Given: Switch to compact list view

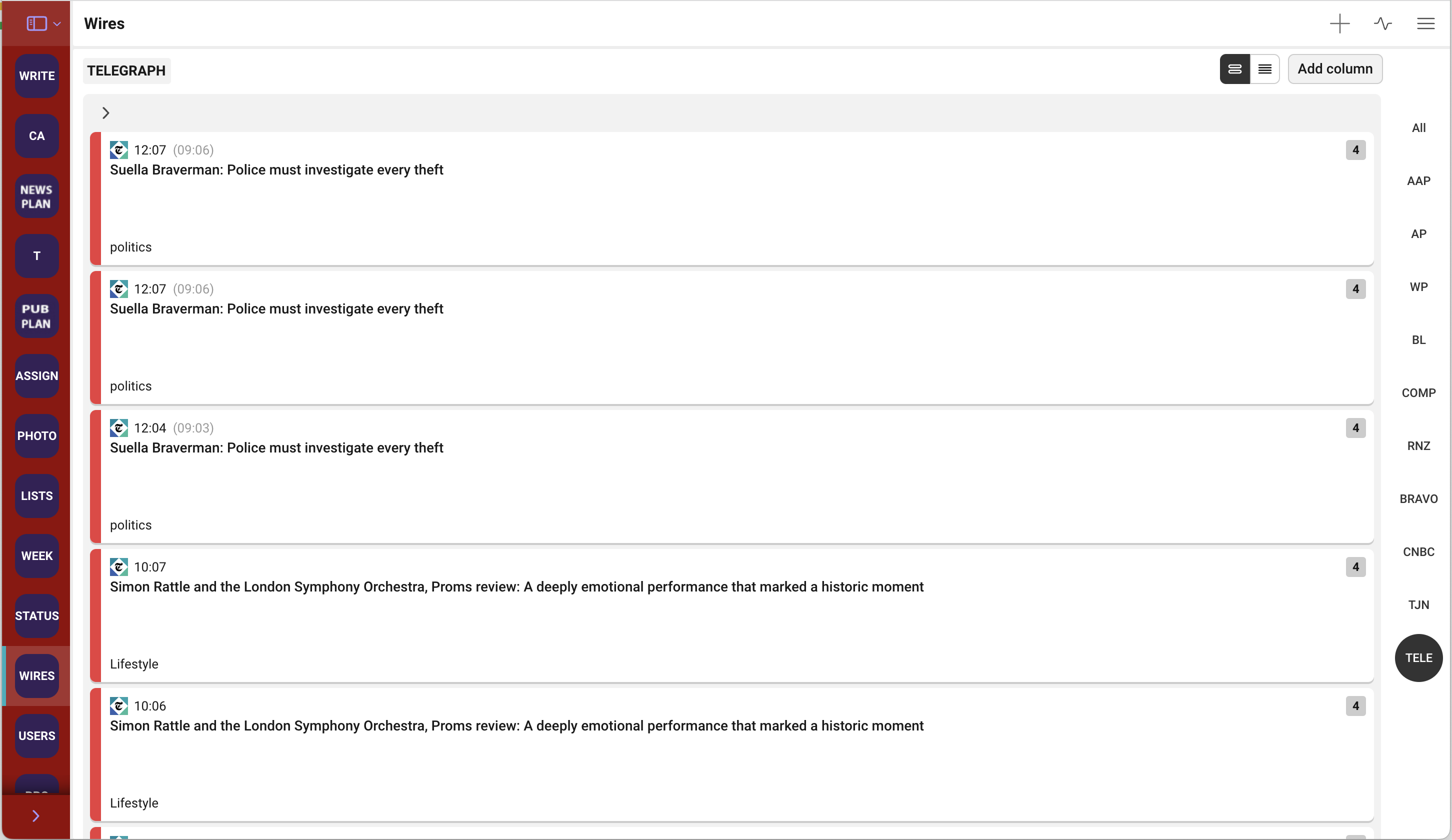Looking at the screenshot, I should click(x=1264, y=69).
